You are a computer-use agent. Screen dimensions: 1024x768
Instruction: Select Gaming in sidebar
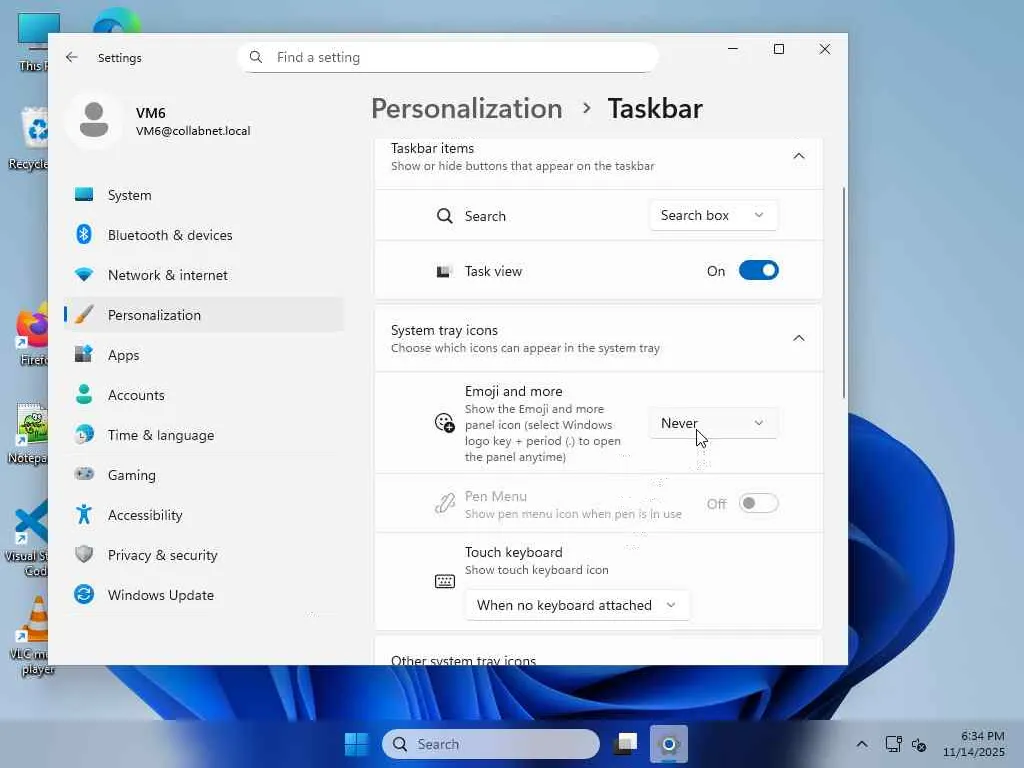[204, 475]
